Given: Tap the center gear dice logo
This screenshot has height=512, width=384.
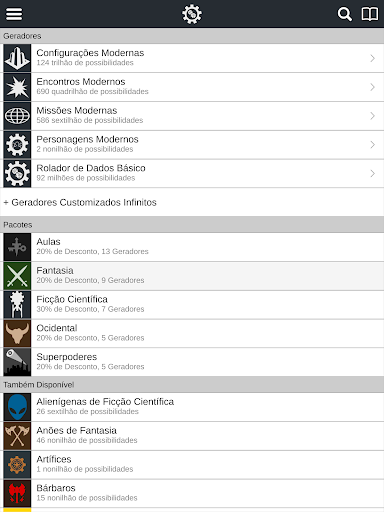Looking at the screenshot, I should (192, 14).
